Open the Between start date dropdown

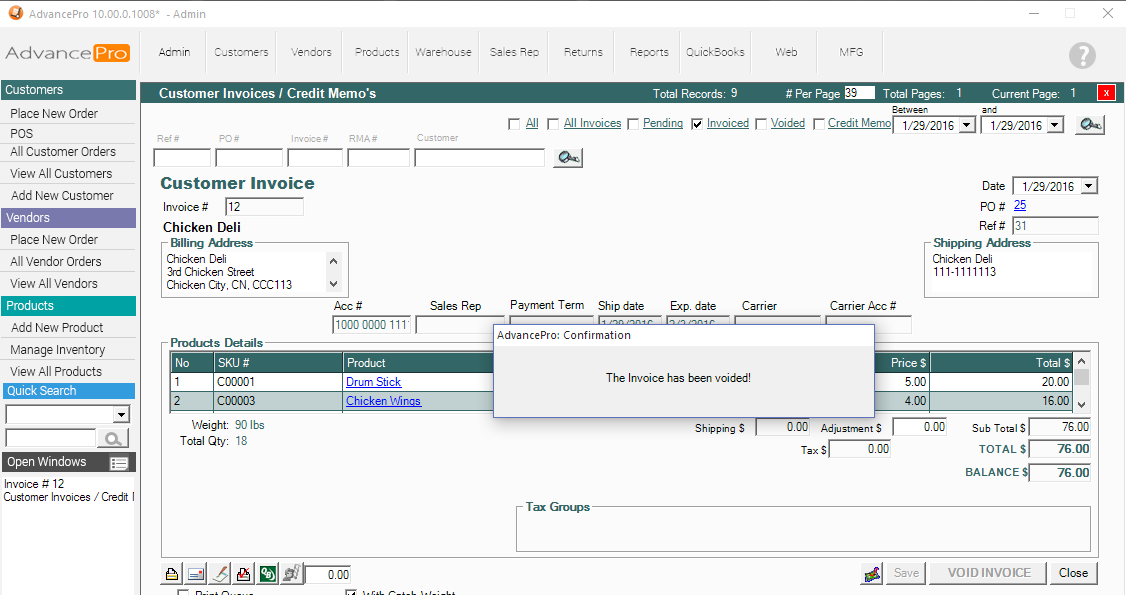(966, 126)
